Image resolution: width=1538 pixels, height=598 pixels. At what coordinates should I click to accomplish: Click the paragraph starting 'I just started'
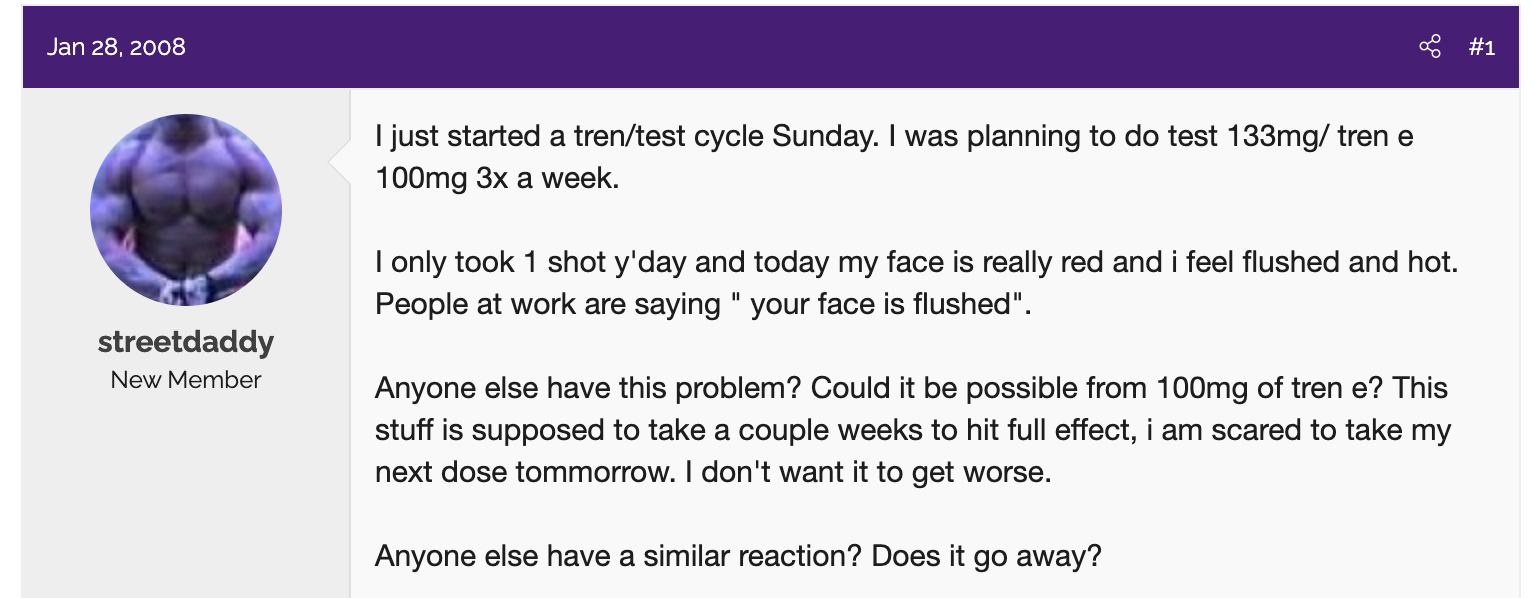click(x=893, y=137)
